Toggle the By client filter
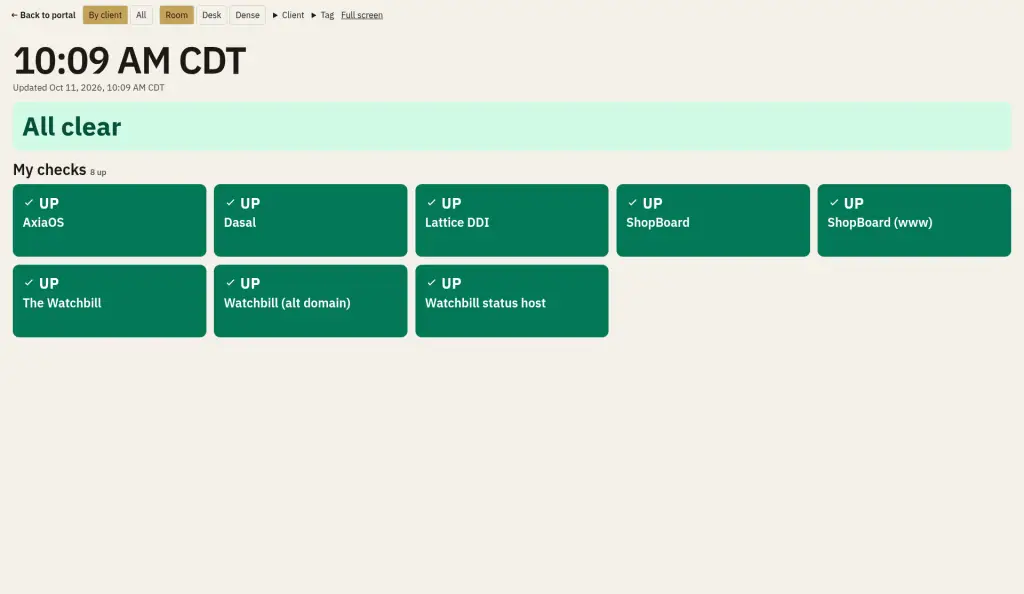Screen dimensions: 1024x594 [105, 15]
